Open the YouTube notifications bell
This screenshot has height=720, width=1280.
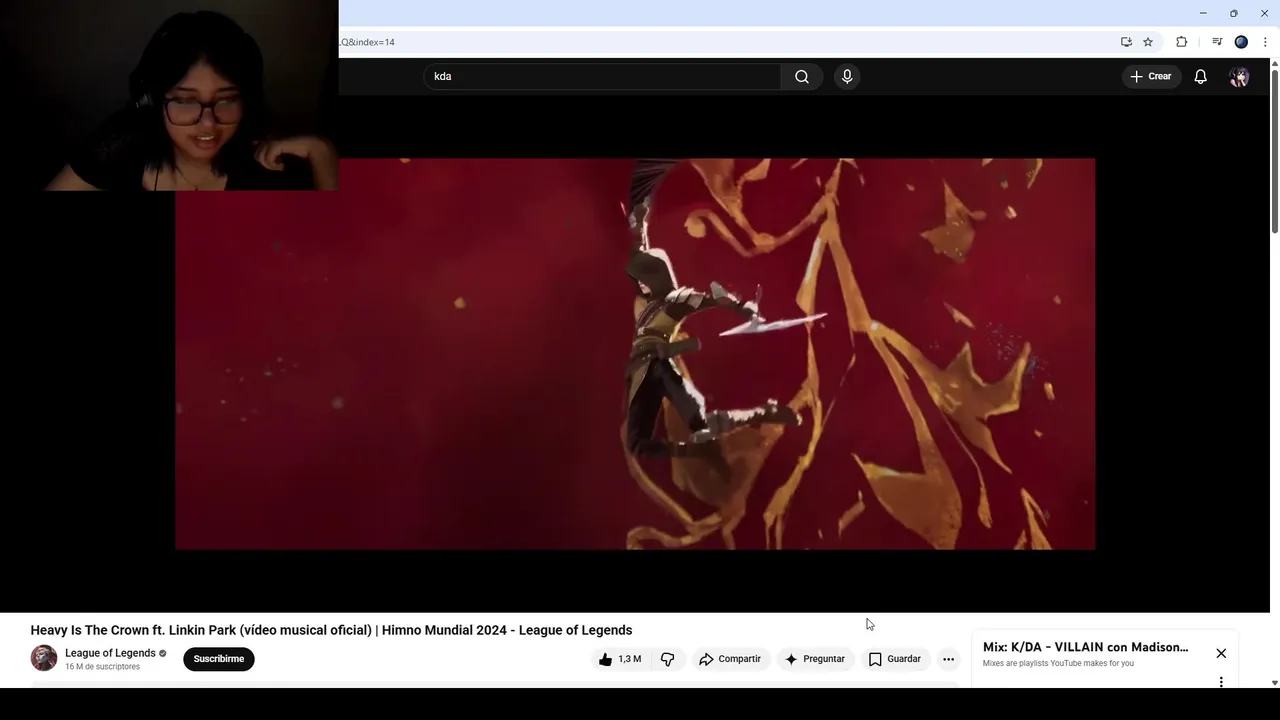[1201, 77]
